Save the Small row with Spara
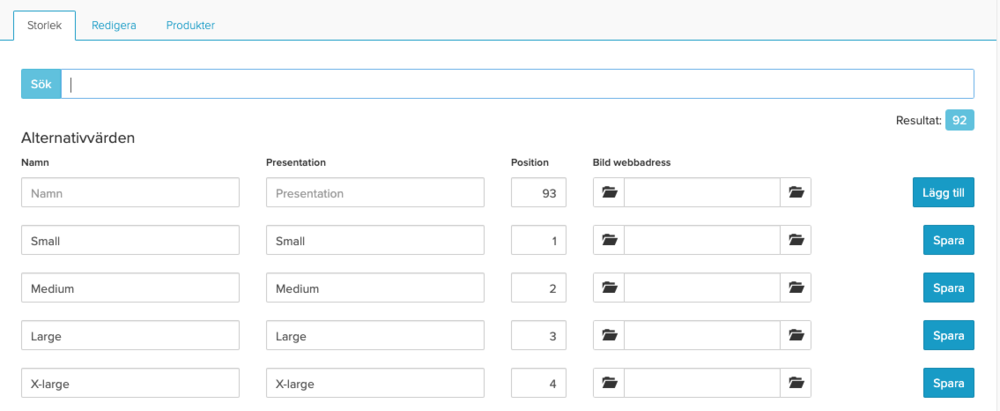 click(x=948, y=240)
